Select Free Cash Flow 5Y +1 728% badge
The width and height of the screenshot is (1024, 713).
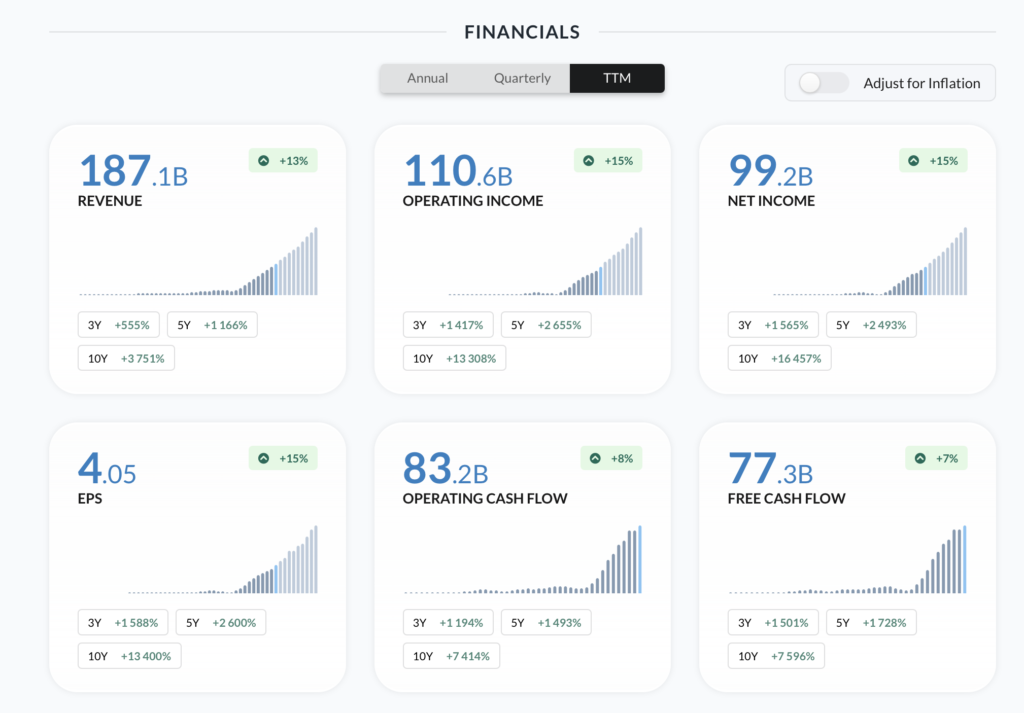tap(871, 623)
